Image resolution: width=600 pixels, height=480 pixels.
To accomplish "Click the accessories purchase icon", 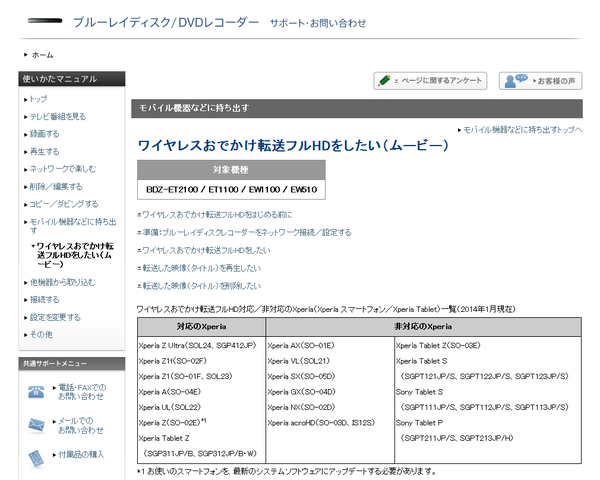I will tap(36, 459).
